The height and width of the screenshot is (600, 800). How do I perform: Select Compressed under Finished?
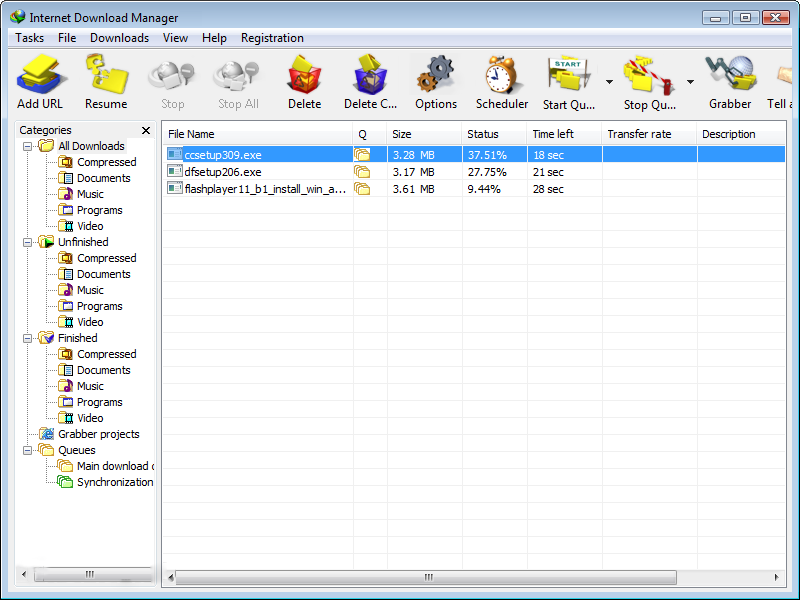tap(107, 354)
